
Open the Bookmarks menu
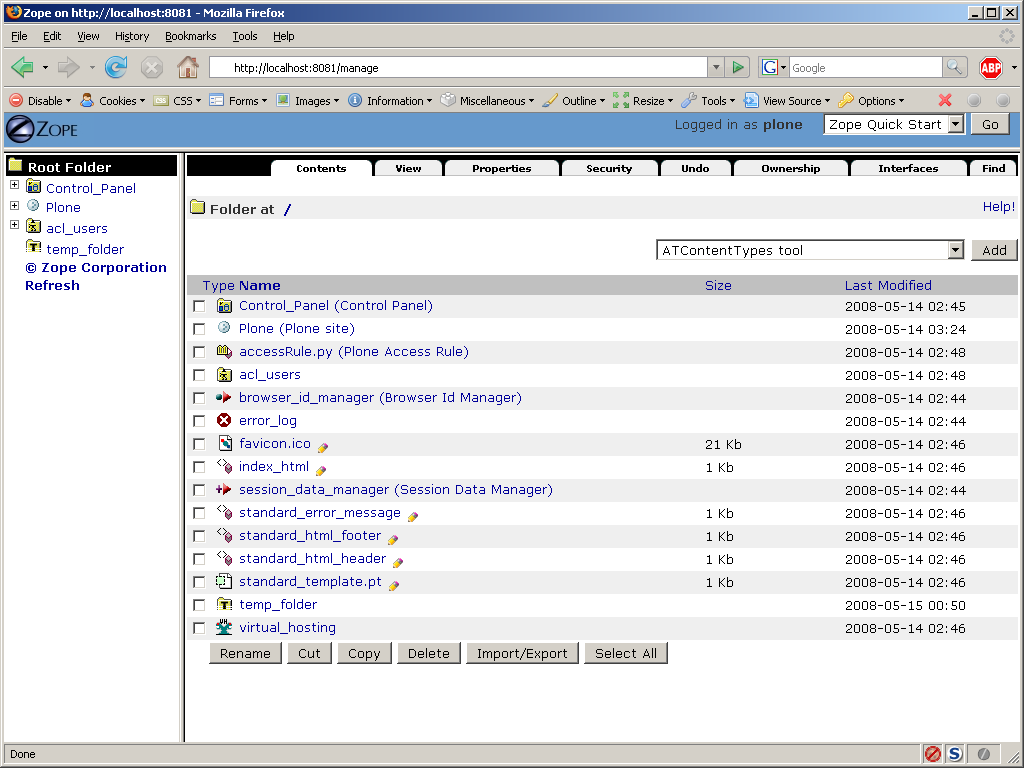click(191, 36)
